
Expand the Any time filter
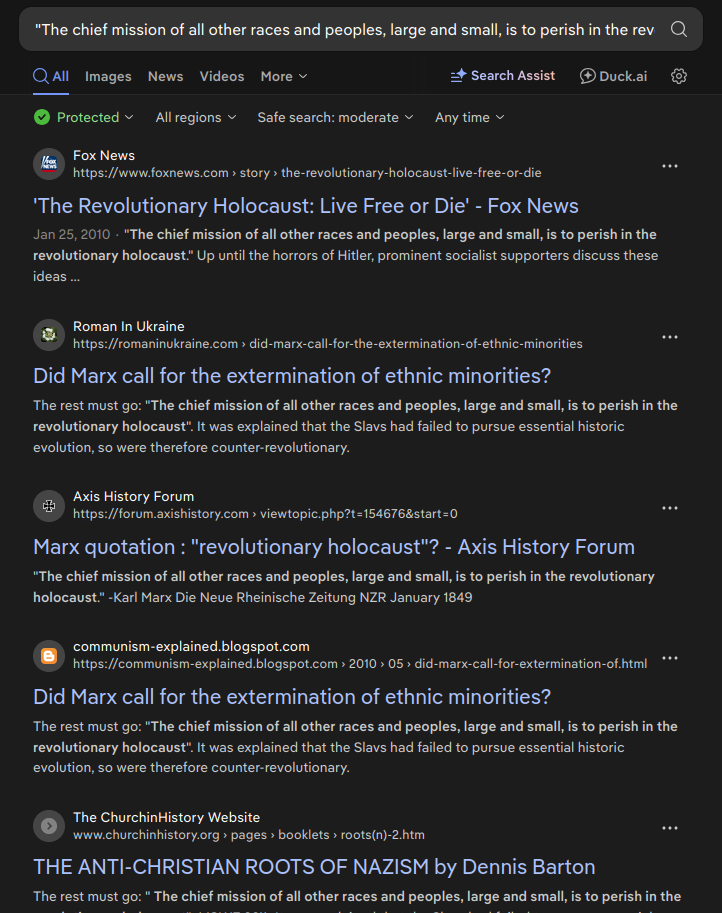(x=470, y=117)
